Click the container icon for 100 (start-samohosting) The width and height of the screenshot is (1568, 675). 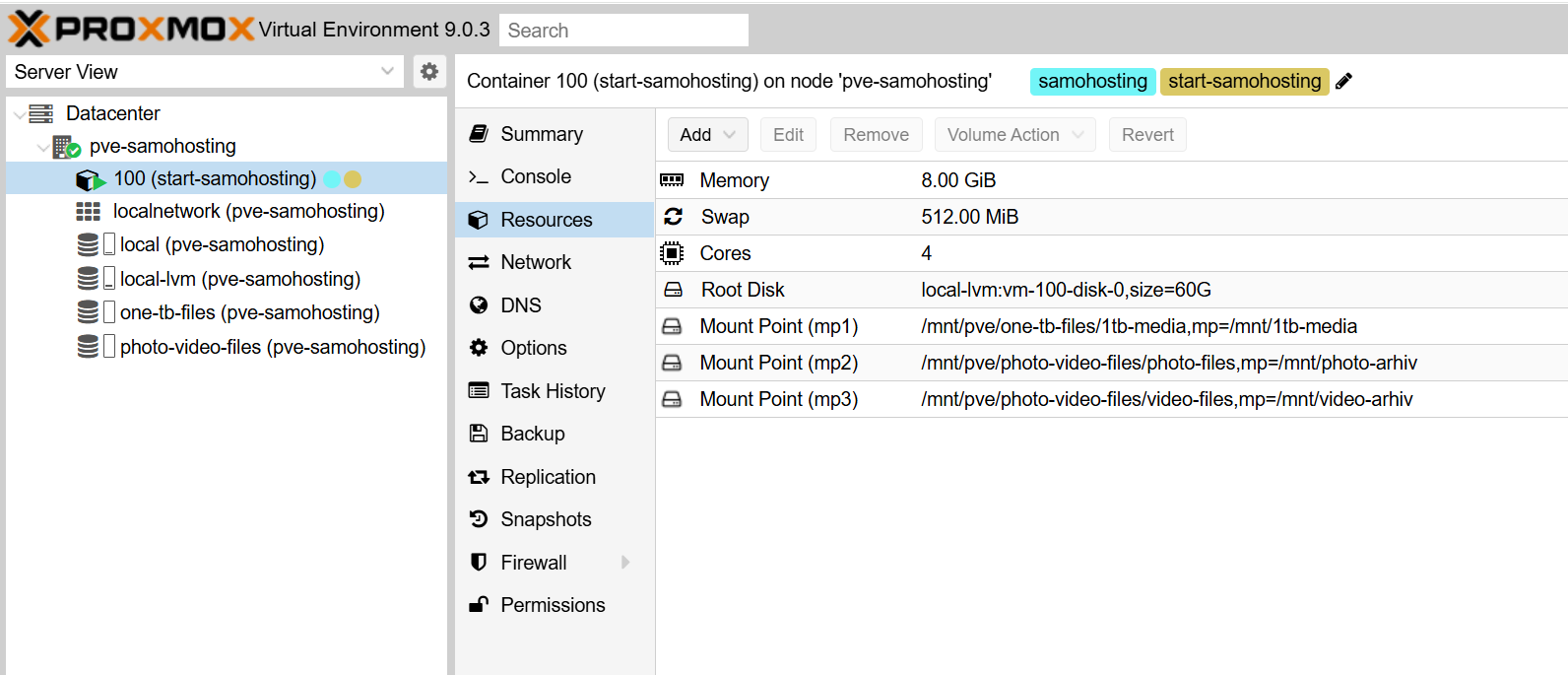click(90, 179)
